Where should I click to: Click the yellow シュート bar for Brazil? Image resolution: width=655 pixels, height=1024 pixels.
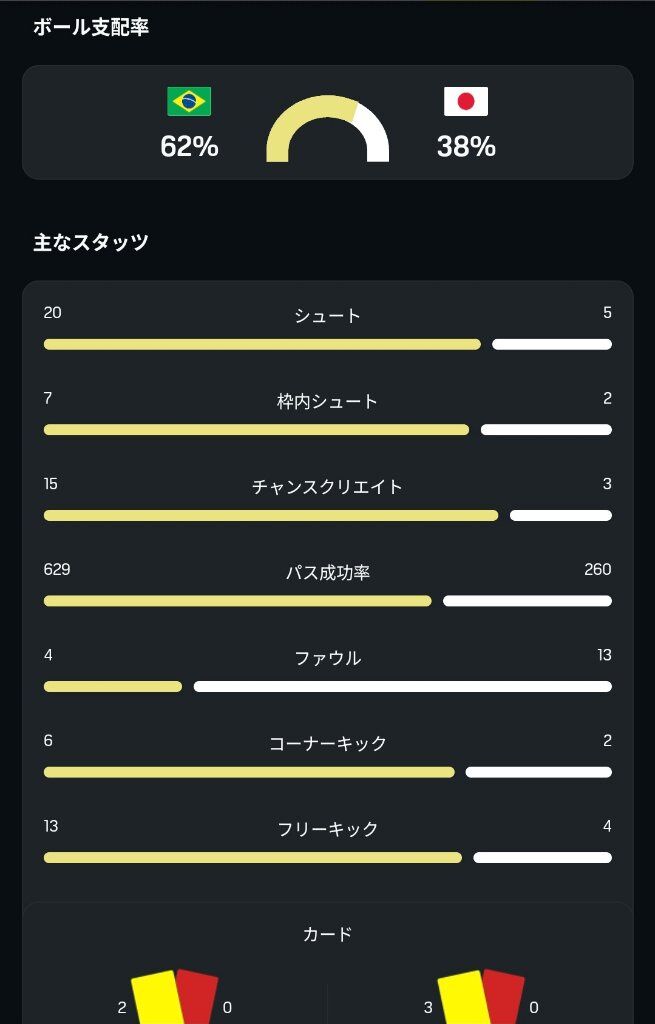tap(262, 344)
